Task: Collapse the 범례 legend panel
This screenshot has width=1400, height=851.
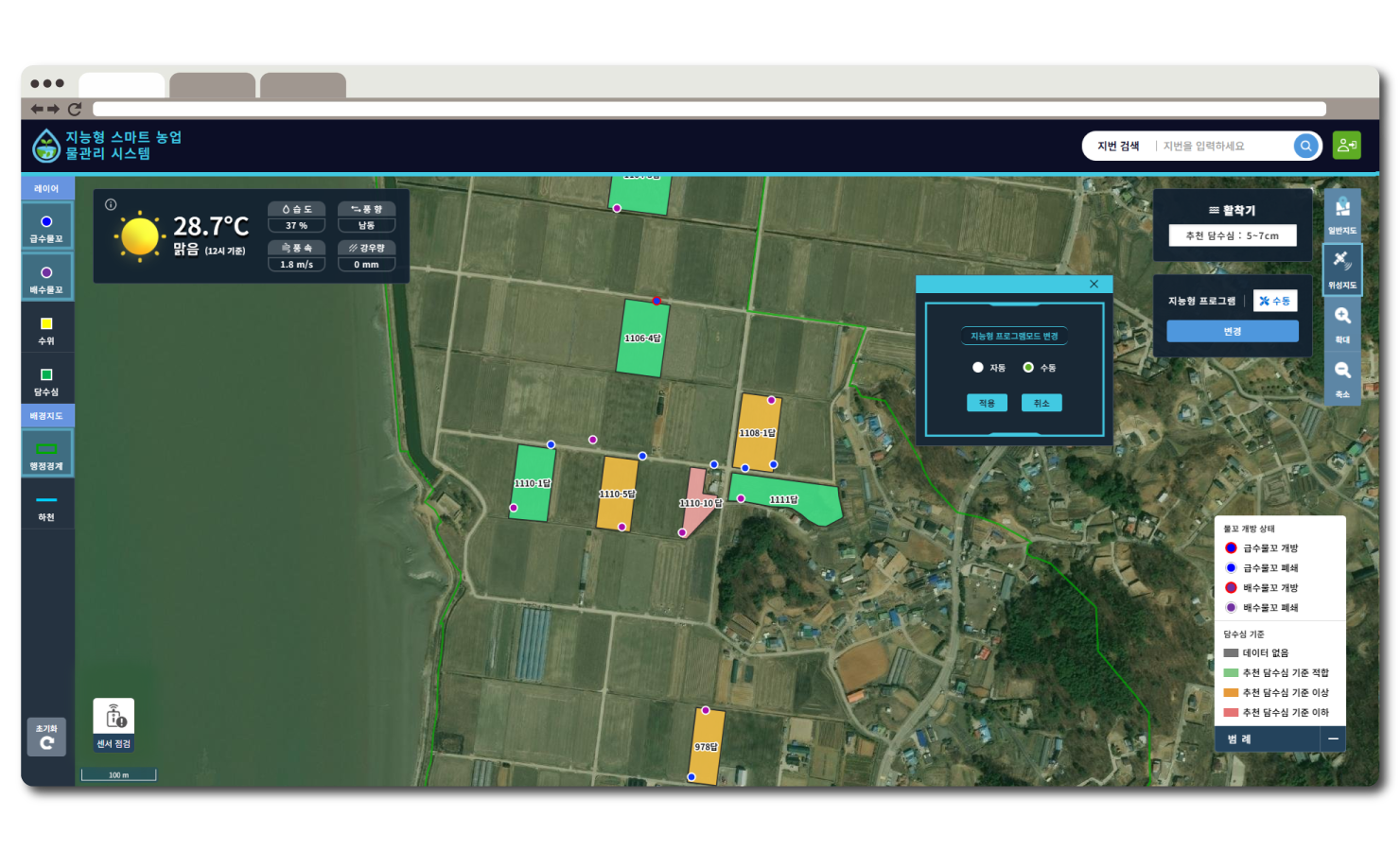Action: (1332, 738)
